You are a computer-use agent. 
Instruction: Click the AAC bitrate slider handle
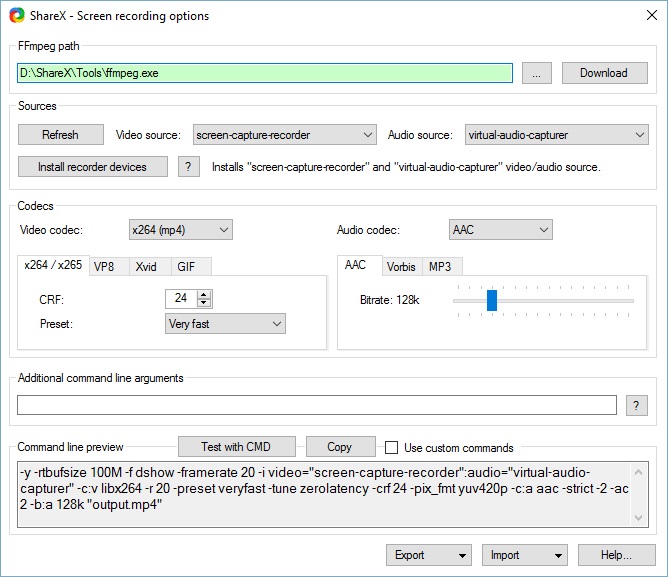pos(492,300)
